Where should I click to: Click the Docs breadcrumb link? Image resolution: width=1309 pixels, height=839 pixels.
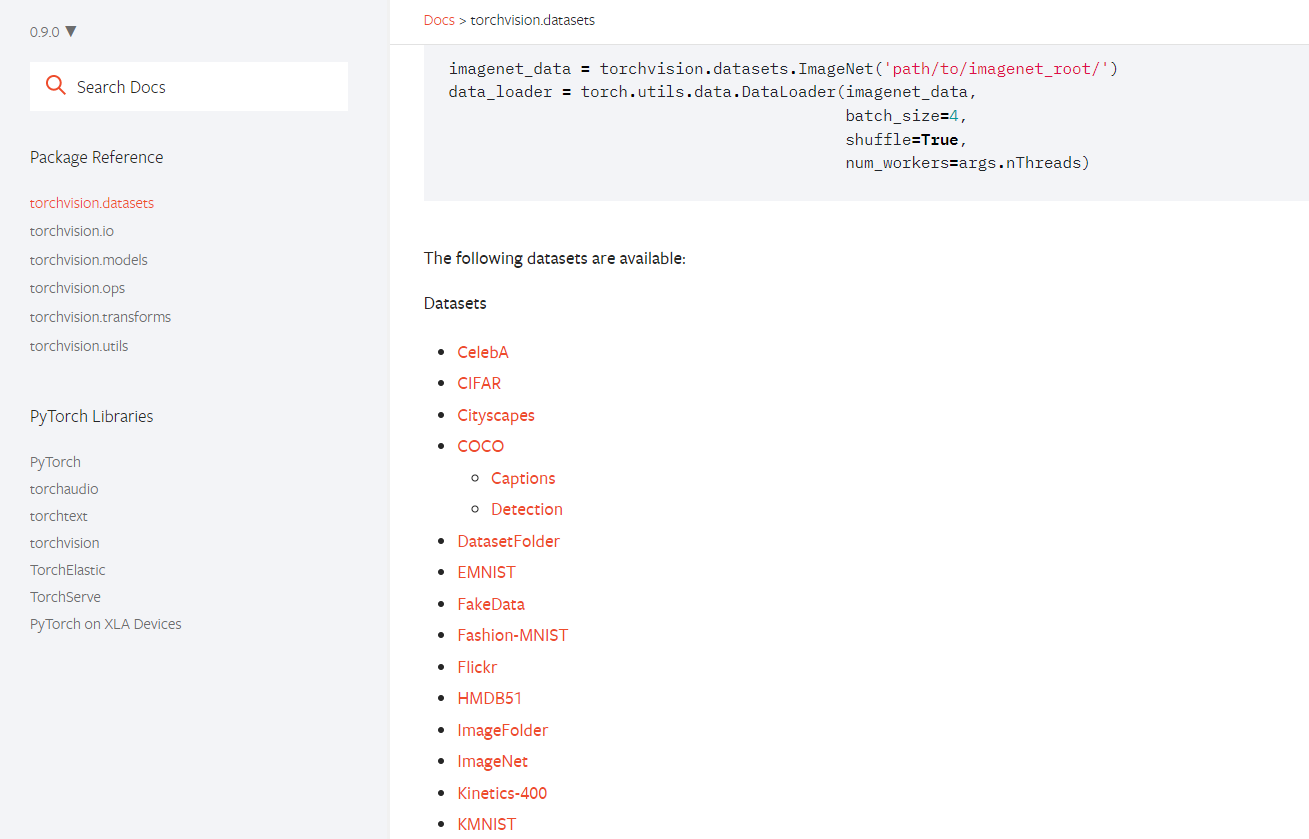click(x=439, y=20)
